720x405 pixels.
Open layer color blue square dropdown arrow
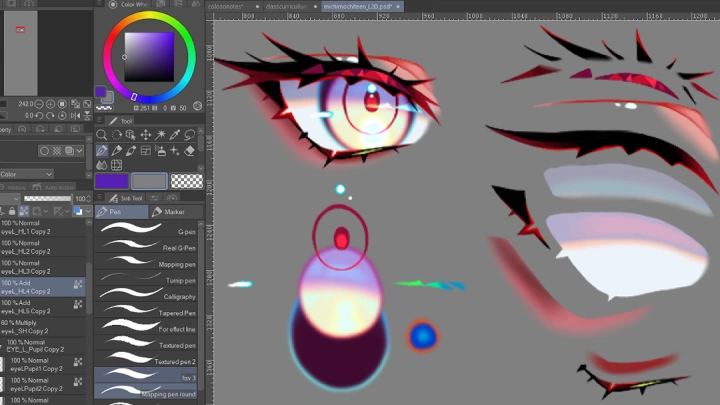coord(87,211)
